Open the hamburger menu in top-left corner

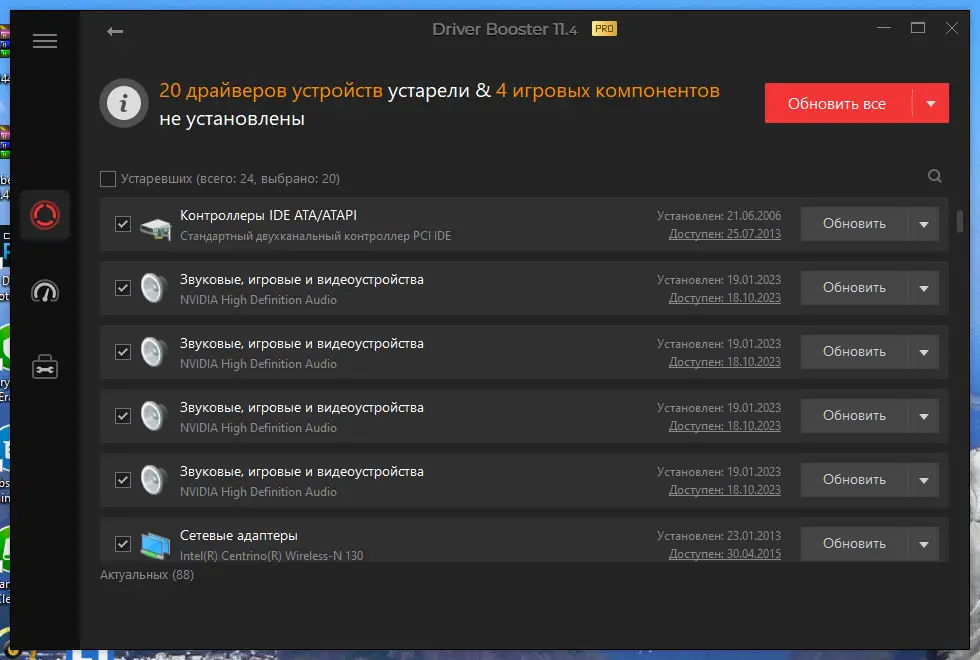(44, 41)
